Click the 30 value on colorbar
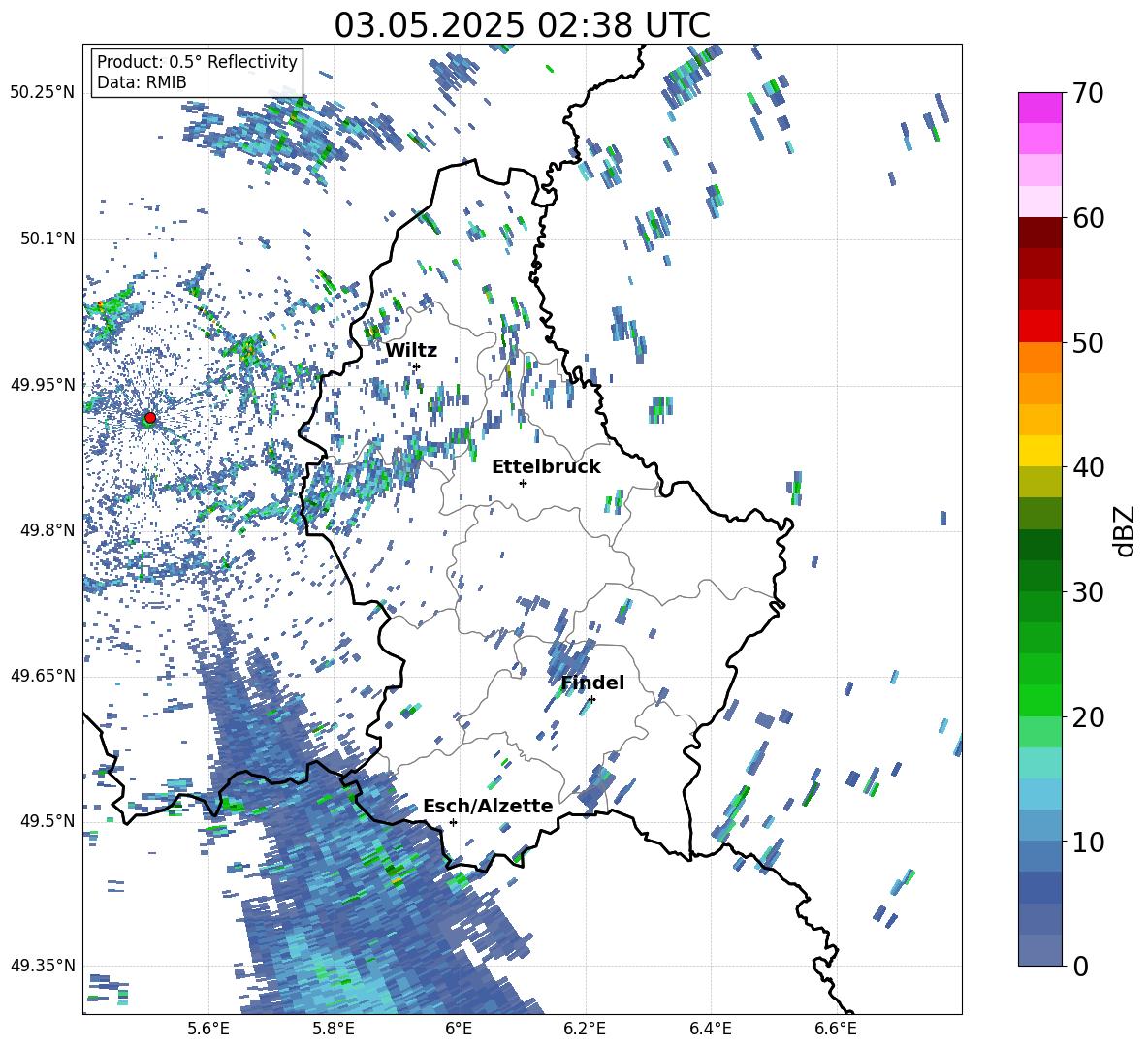The height and width of the screenshot is (1048, 1148). tap(1088, 592)
